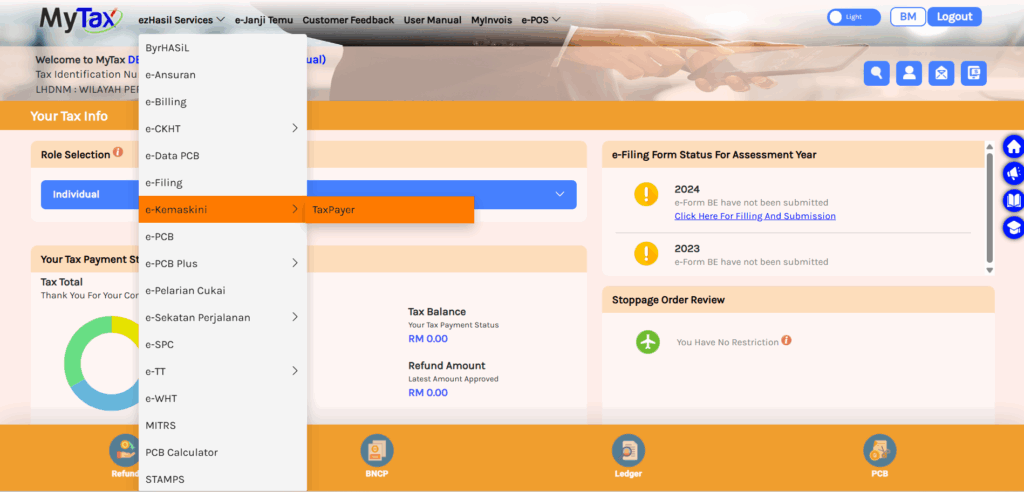Switch language with the BM button
Image resolution: width=1024 pixels, height=492 pixels.
tap(908, 17)
